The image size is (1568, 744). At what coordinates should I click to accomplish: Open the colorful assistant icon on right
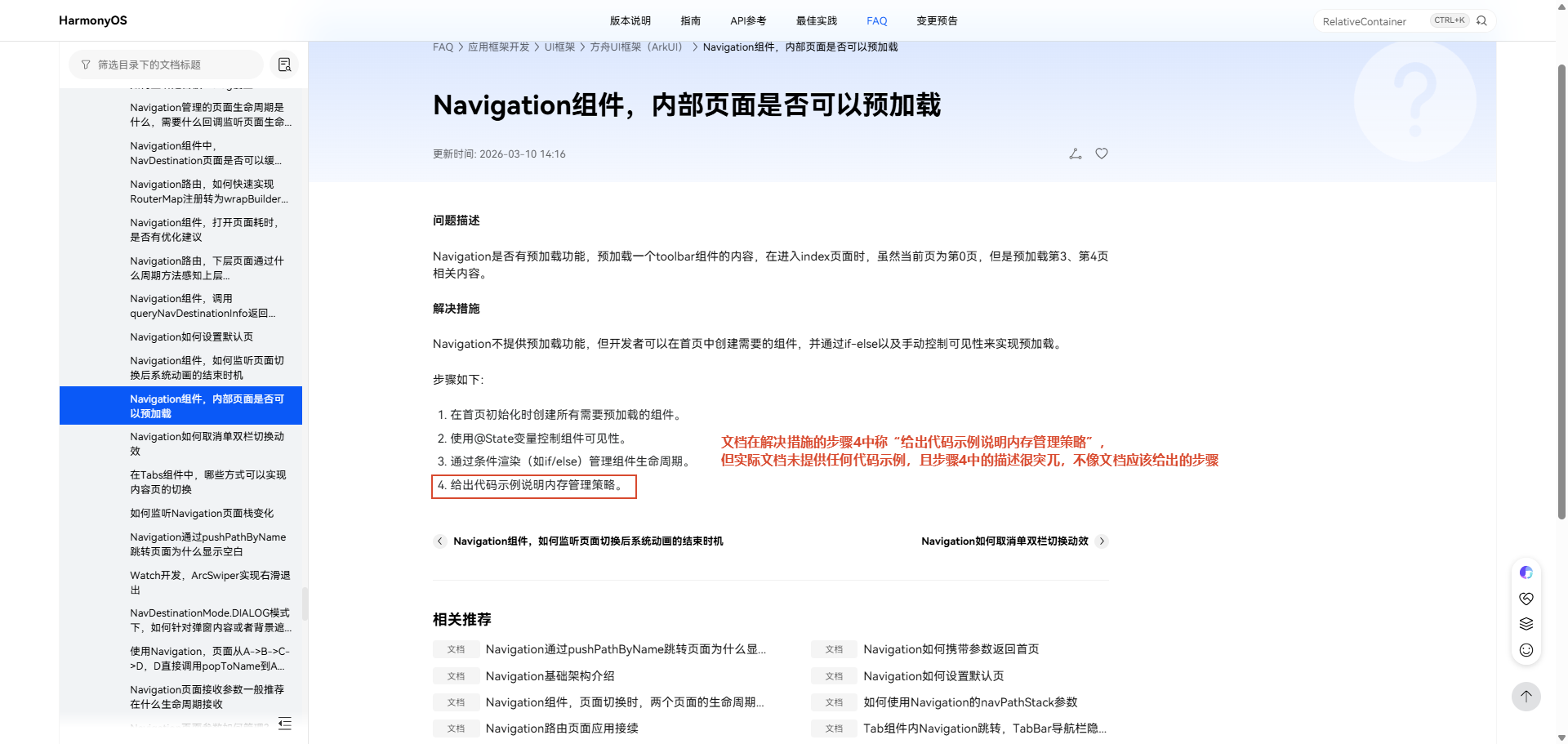1526,572
